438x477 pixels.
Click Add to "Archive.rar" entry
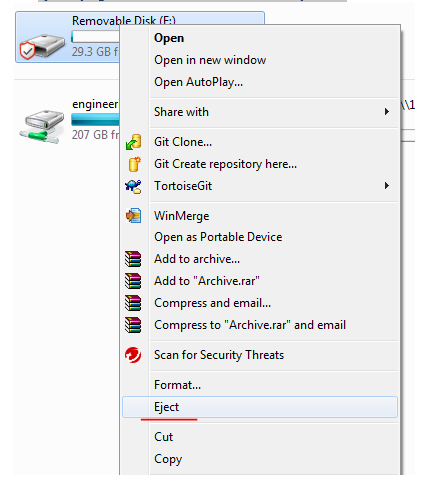[x=207, y=281]
